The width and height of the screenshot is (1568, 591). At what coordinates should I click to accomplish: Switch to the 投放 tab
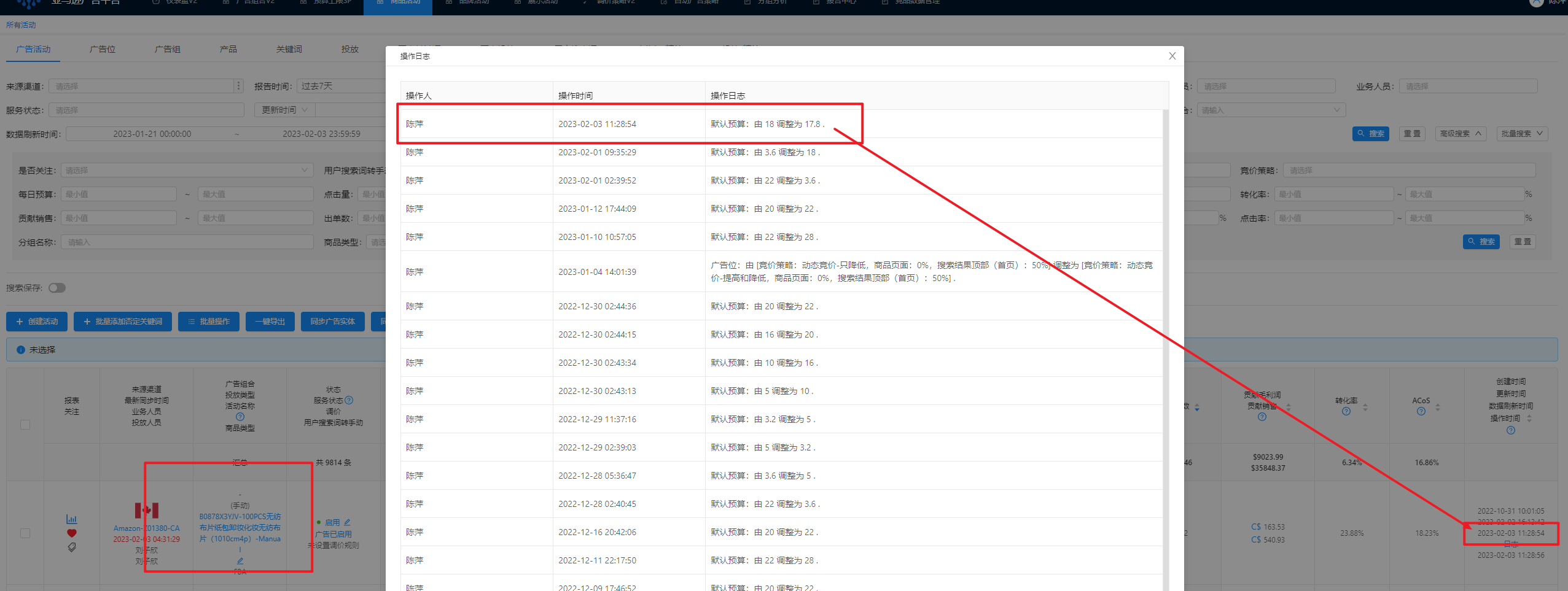350,49
